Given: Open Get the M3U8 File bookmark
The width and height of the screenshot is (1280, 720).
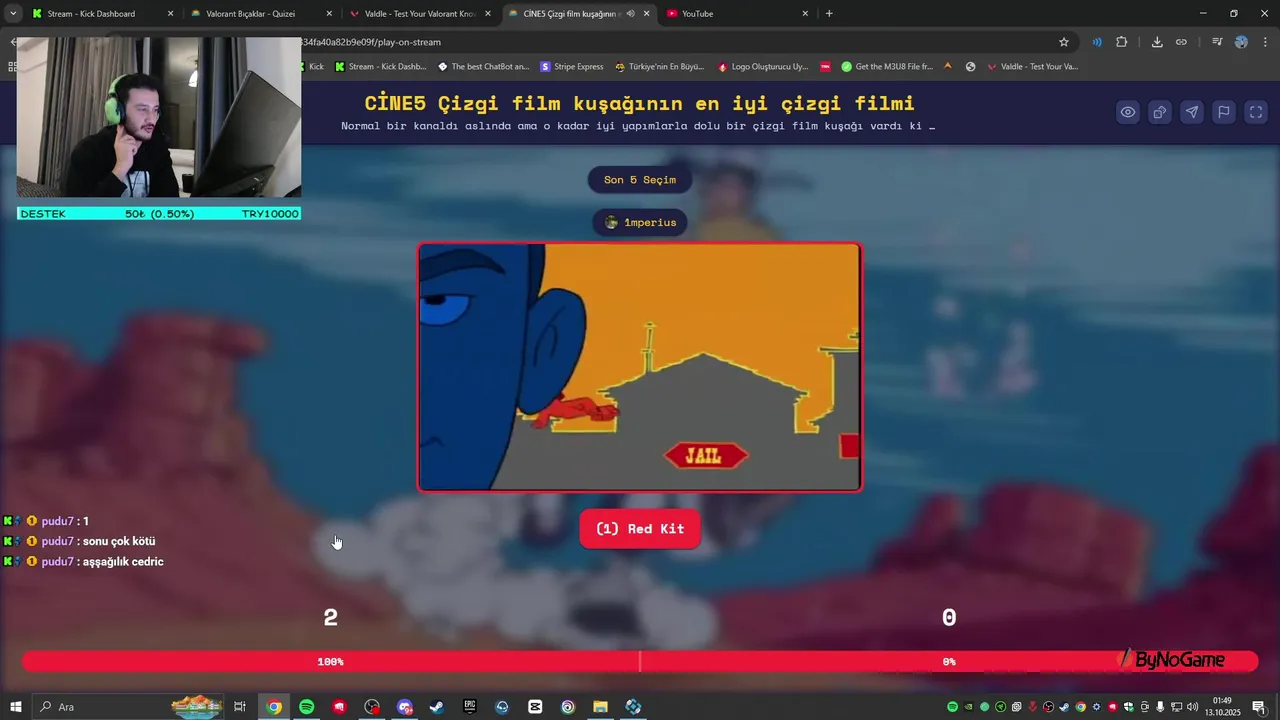Looking at the screenshot, I should point(887,67).
